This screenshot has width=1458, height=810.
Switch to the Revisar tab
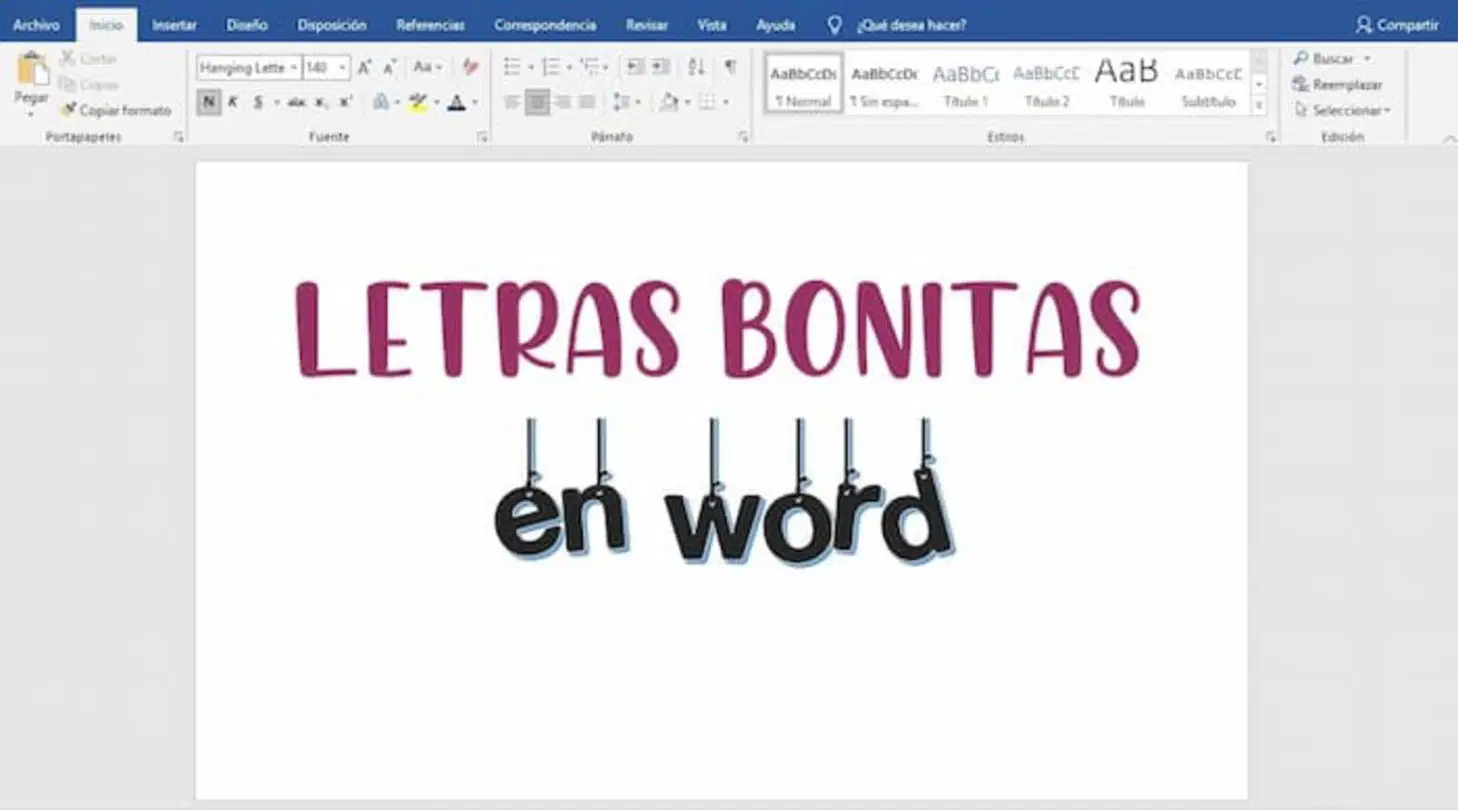pyautogui.click(x=647, y=25)
